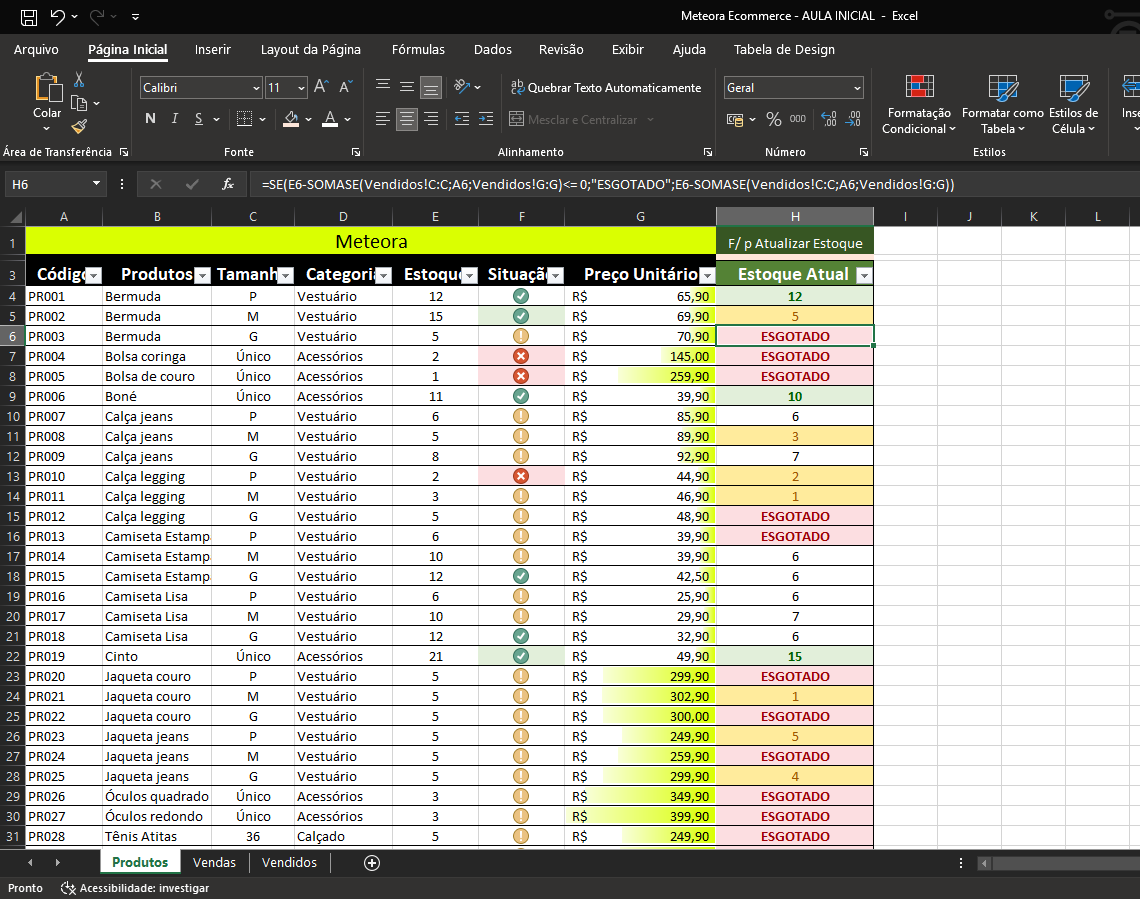Decrease font size with smaller A

346,87
